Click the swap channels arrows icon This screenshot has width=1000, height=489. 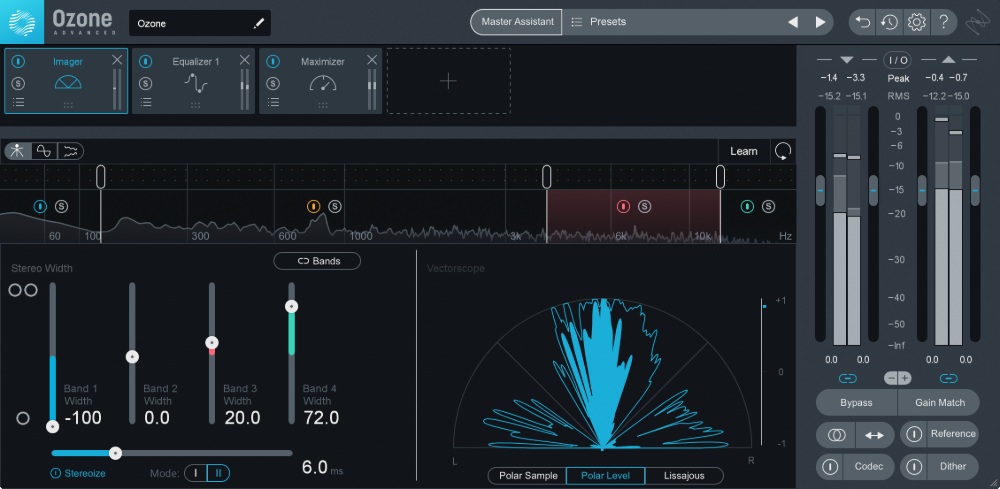(x=873, y=435)
